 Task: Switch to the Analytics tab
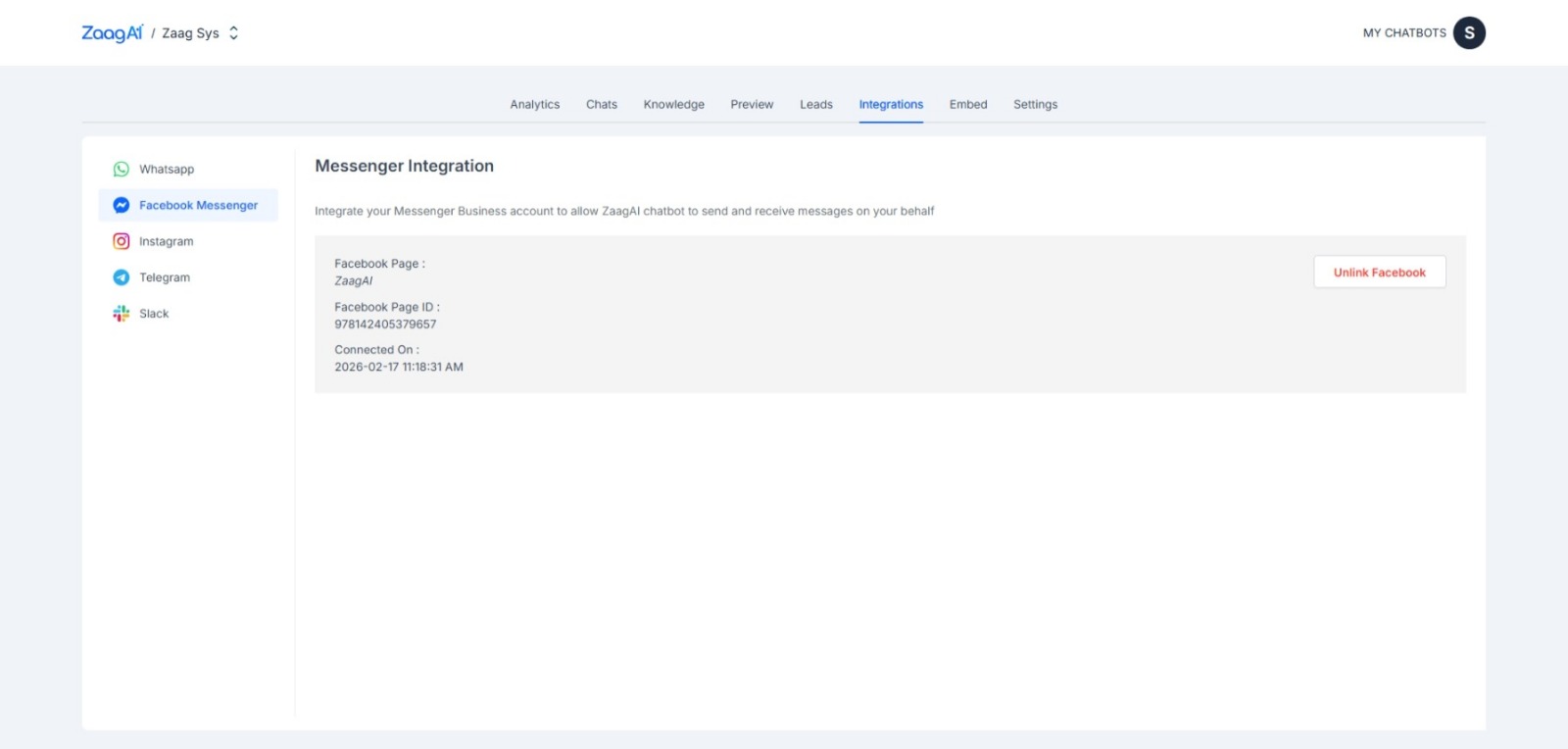click(535, 105)
